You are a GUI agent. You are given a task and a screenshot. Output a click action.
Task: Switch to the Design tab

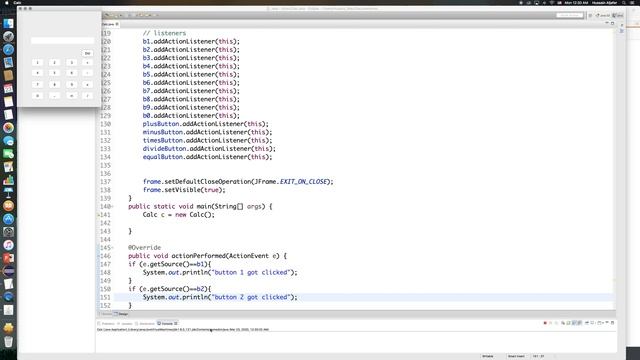[x=122, y=314]
